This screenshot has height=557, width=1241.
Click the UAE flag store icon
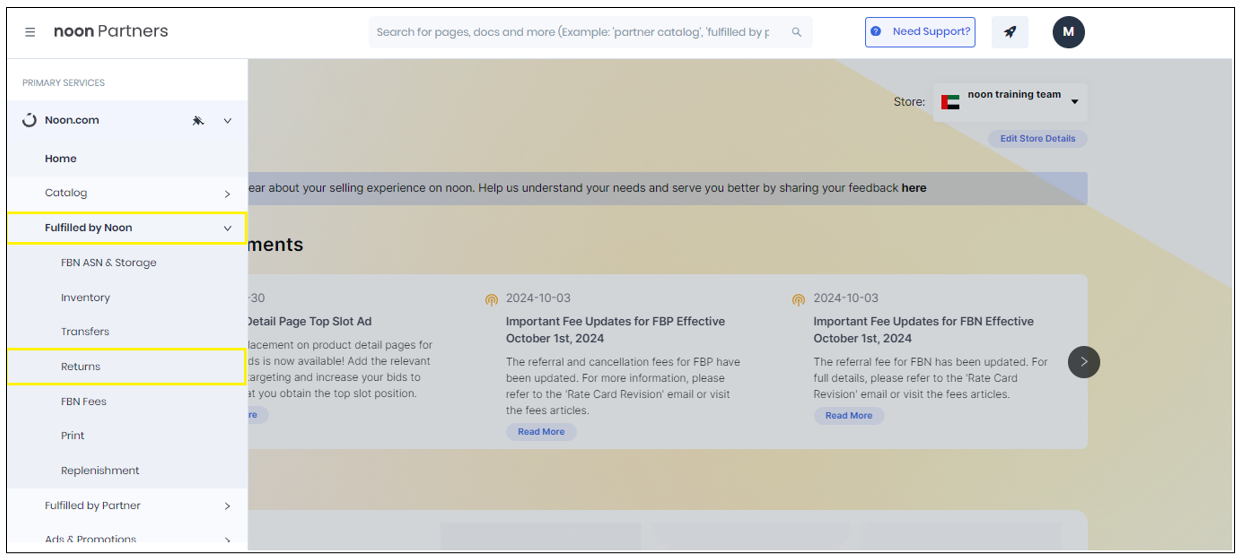[950, 102]
